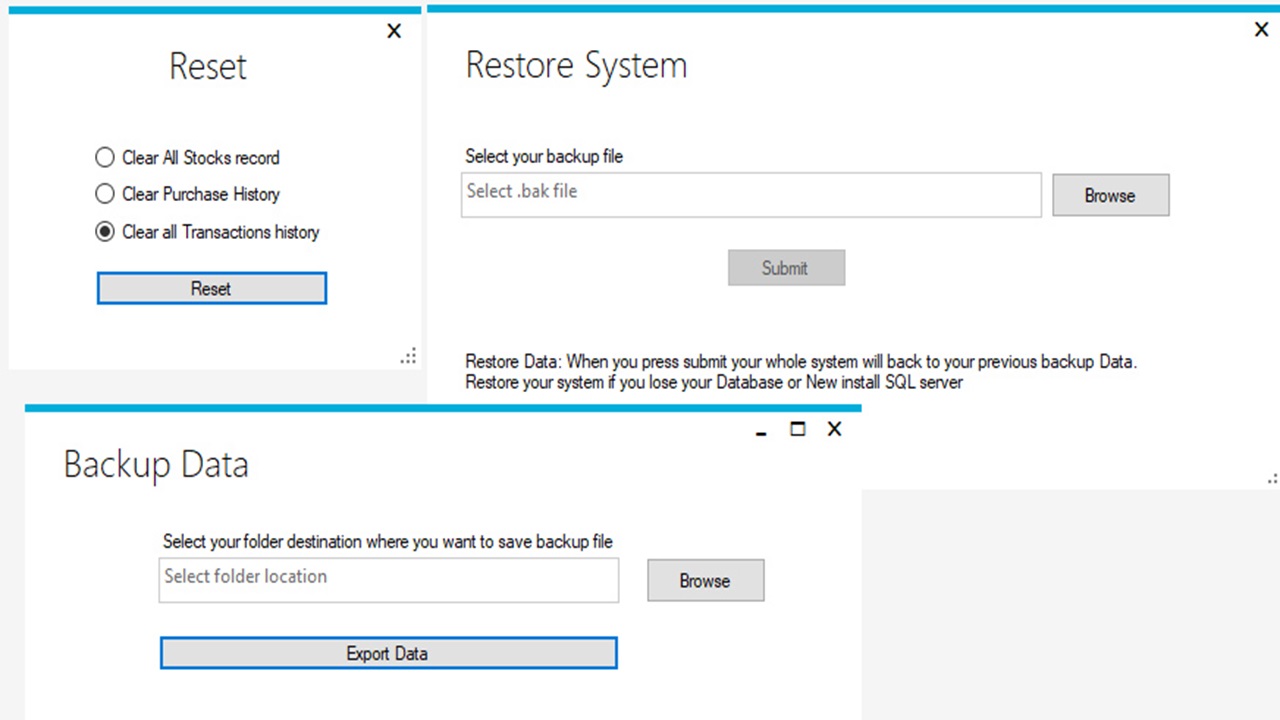Close the Restore System window
The image size is (1280, 720).
[1261, 30]
